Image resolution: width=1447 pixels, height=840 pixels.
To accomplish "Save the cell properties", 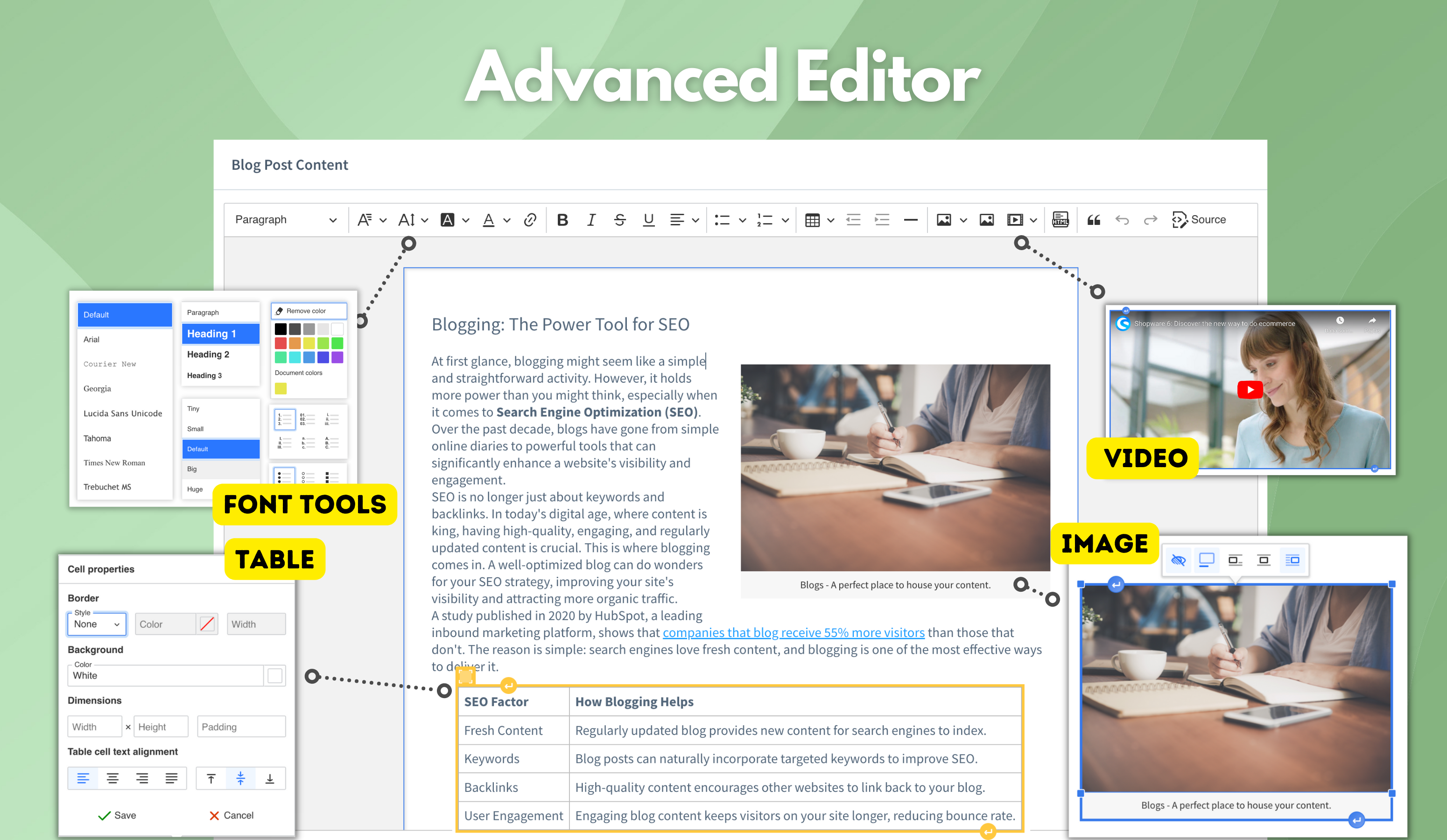I will 117,815.
